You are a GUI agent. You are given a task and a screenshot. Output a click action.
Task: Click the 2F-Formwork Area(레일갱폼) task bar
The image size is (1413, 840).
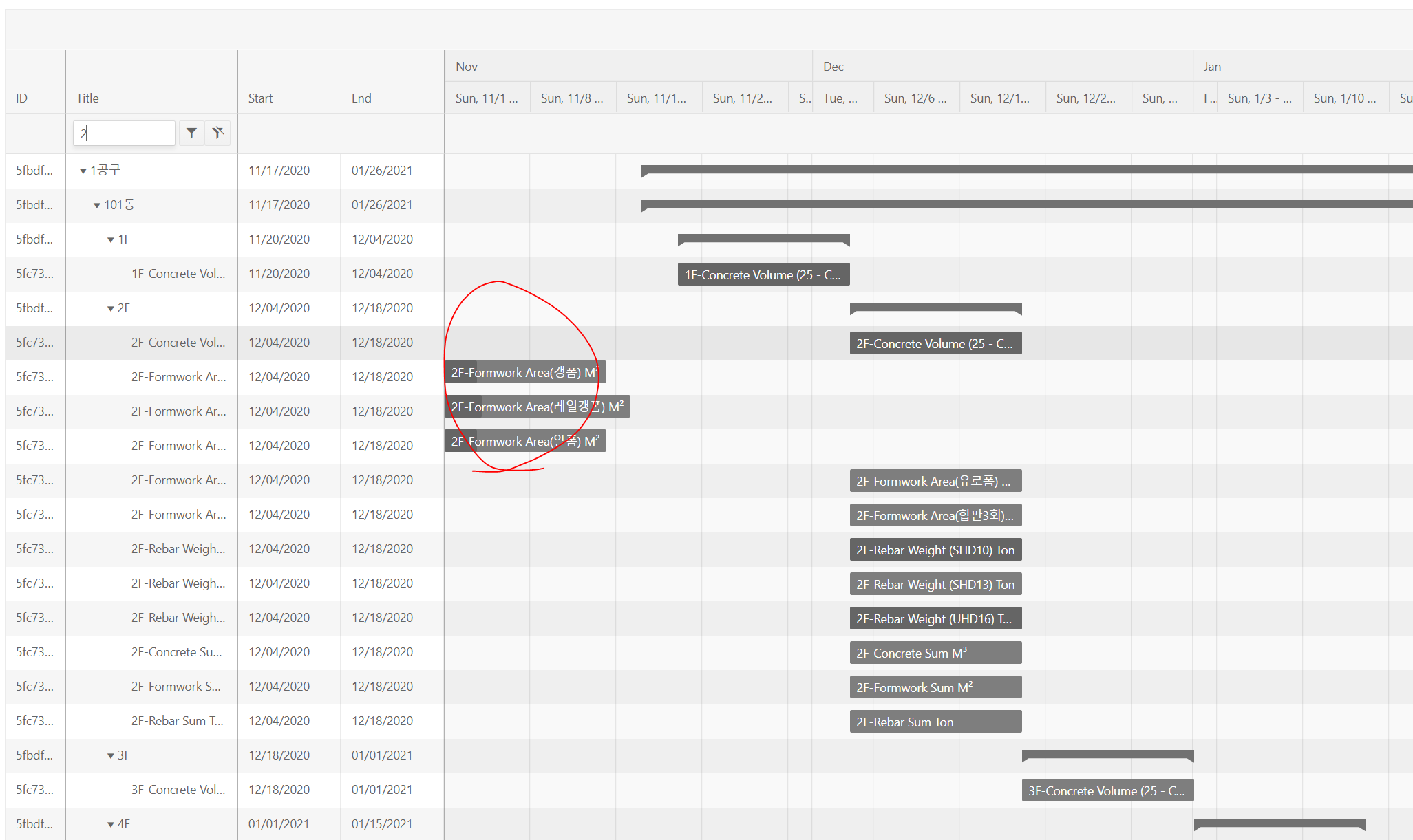537,407
